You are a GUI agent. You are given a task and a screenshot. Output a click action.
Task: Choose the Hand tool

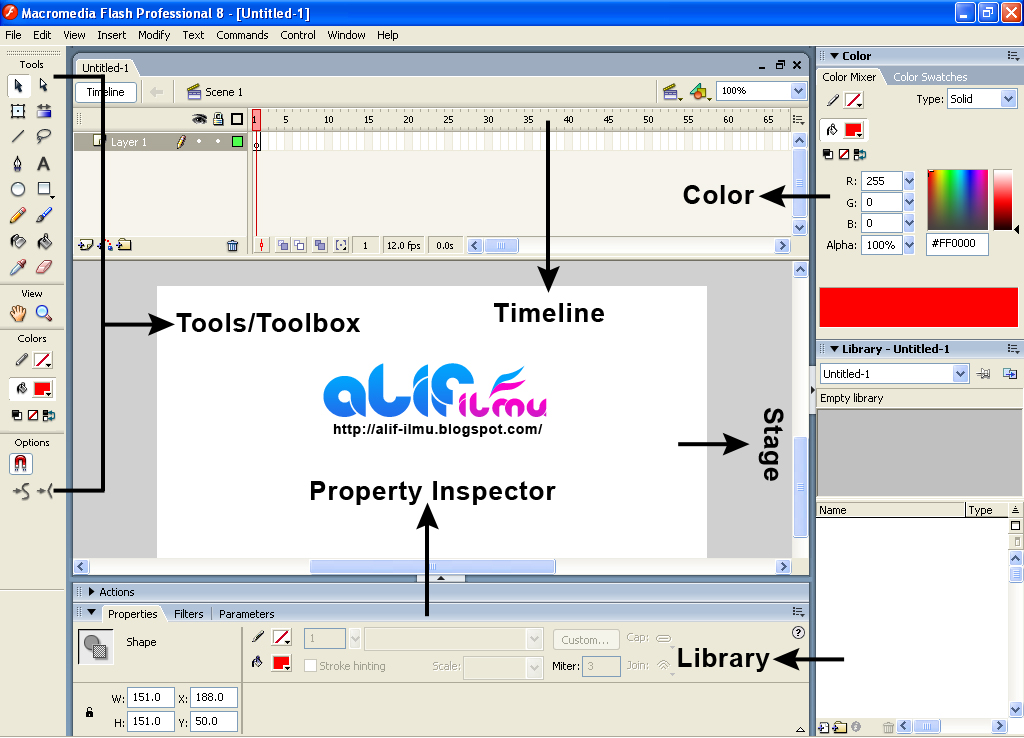18,313
